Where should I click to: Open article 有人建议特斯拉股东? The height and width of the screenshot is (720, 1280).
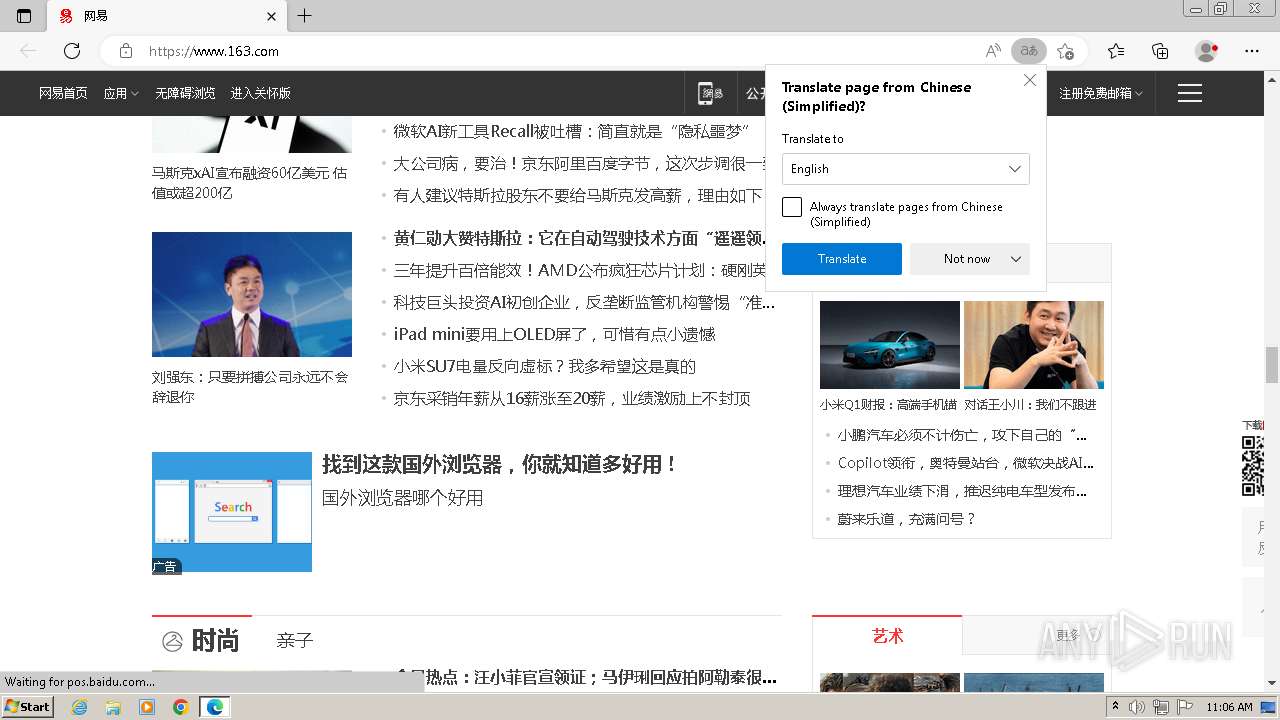578,196
